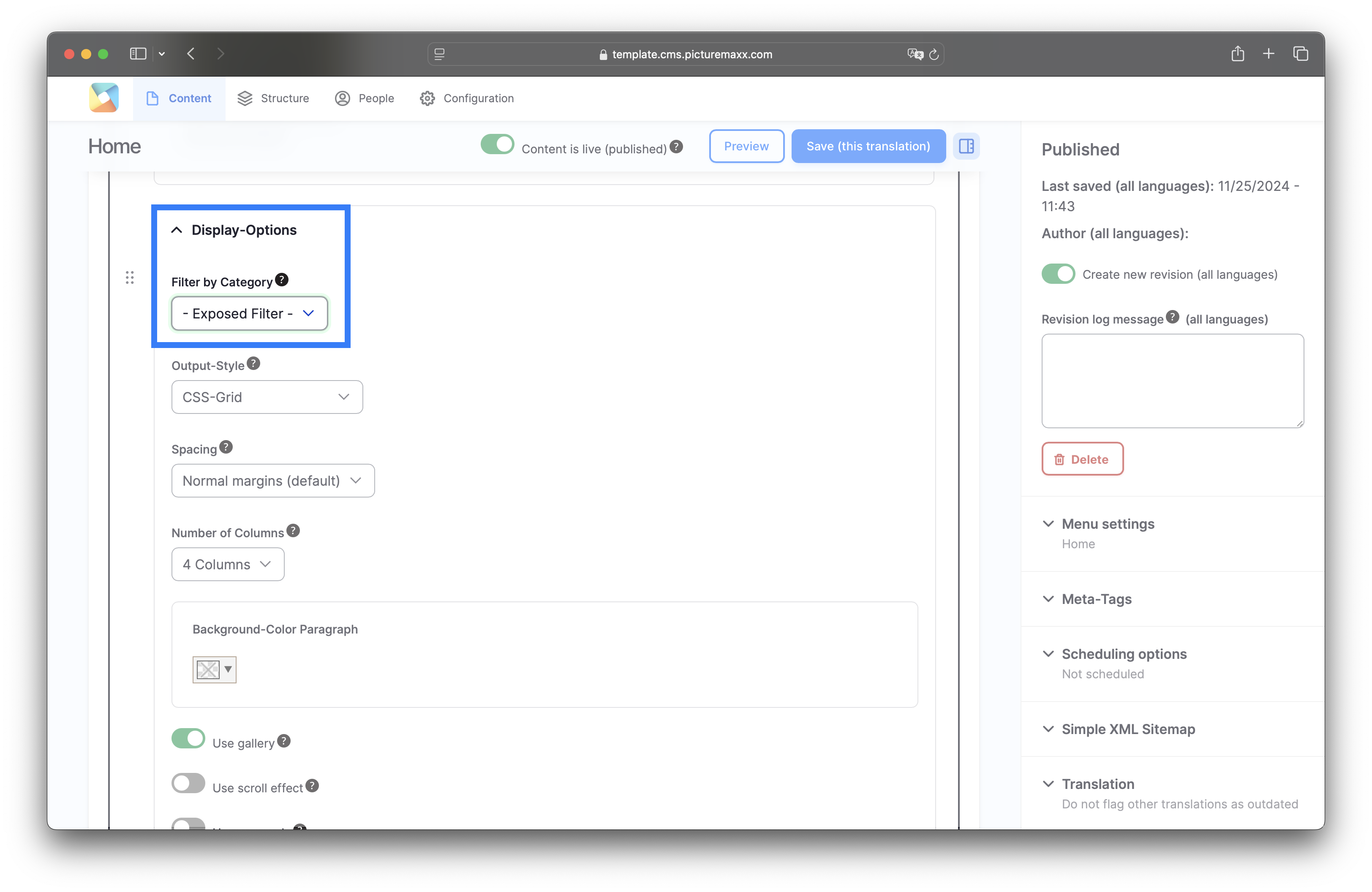Click the red Delete button
The height and width of the screenshot is (892, 1372).
tap(1082, 459)
